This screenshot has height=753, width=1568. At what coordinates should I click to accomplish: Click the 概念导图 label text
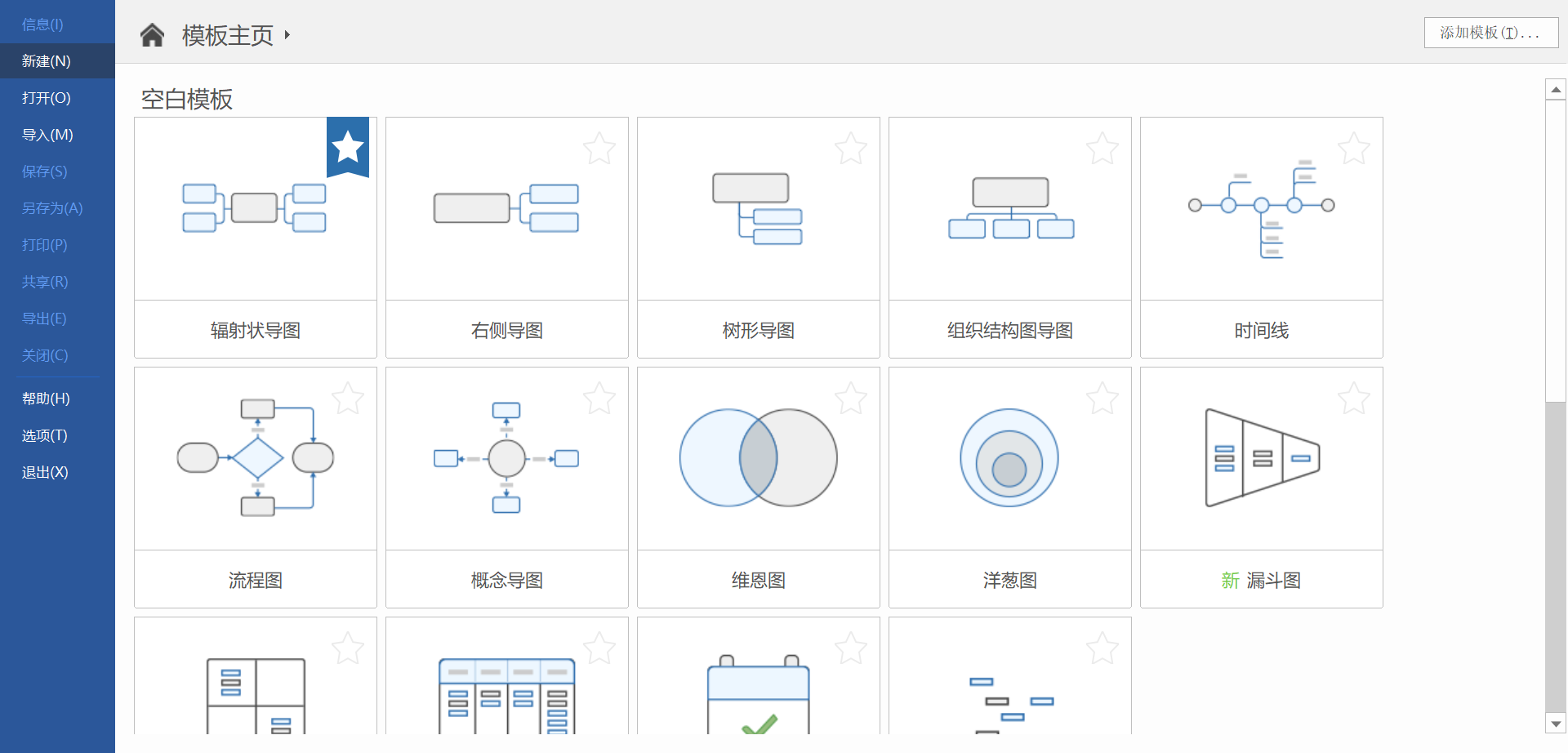507,580
